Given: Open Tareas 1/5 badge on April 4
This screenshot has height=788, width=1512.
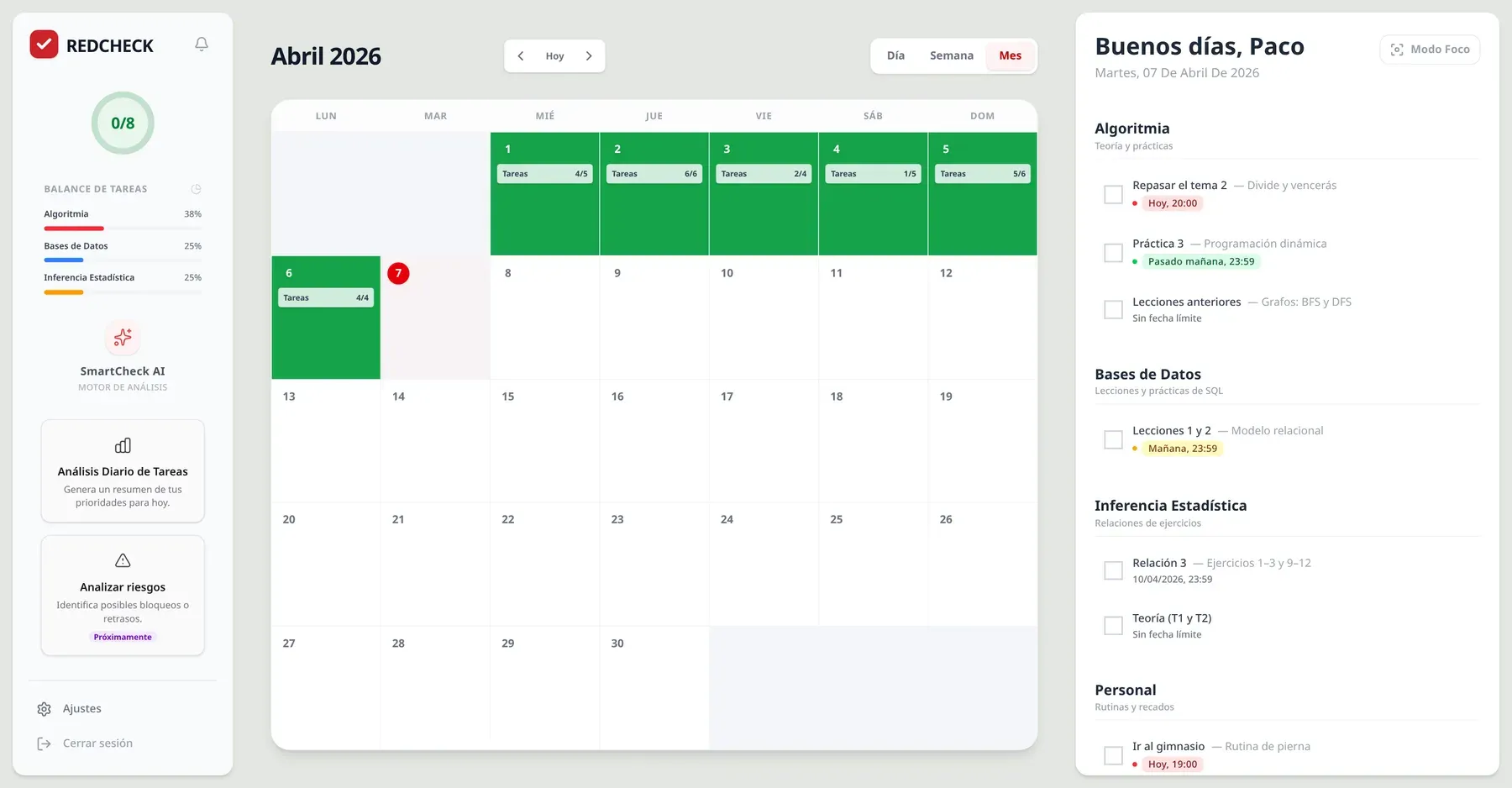Looking at the screenshot, I should 874,174.
